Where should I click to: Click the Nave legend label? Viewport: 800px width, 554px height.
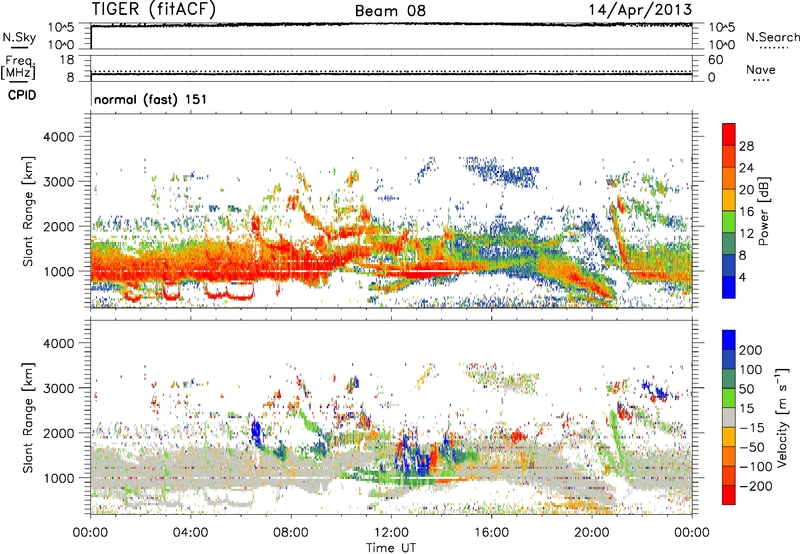[761, 69]
